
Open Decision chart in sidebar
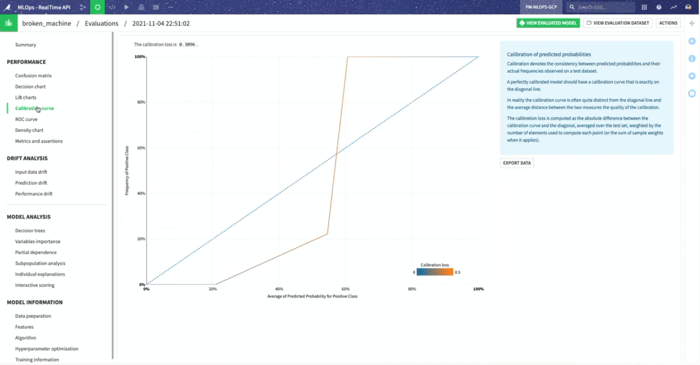(x=30, y=87)
